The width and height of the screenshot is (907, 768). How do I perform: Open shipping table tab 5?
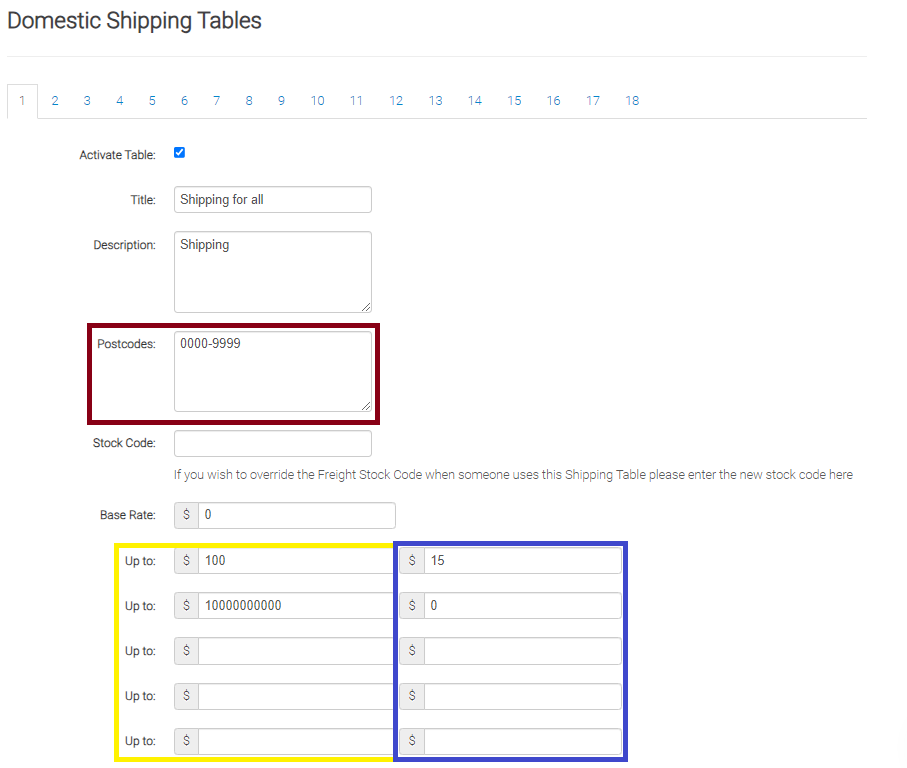tap(152, 101)
